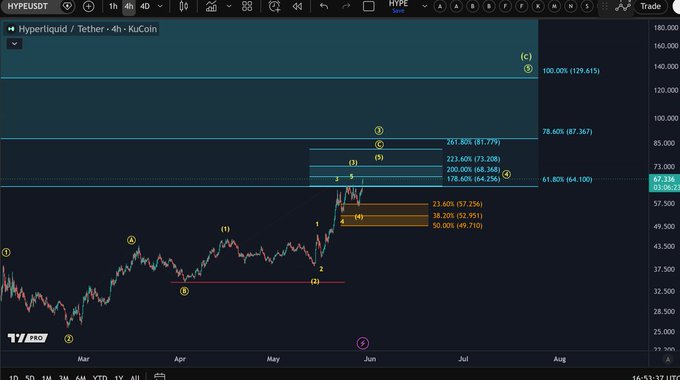Click the Trade button

pos(651,6)
